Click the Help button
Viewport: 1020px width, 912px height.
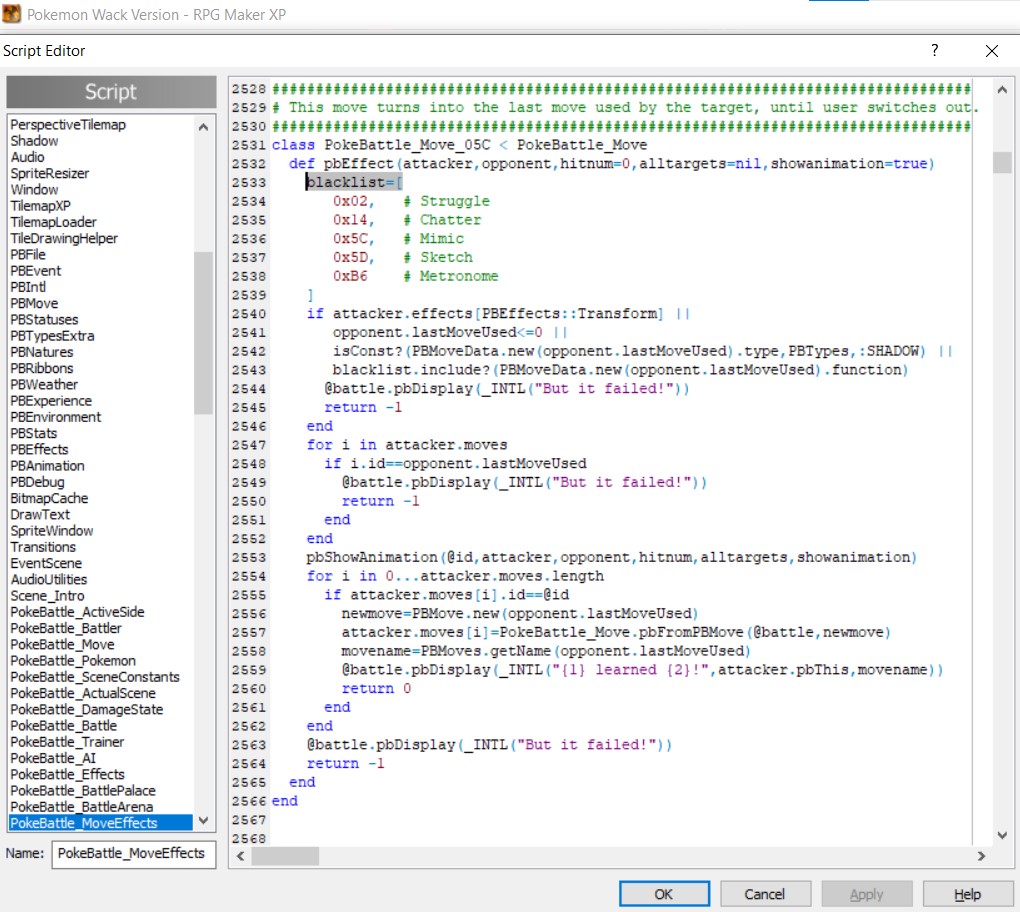(967, 894)
